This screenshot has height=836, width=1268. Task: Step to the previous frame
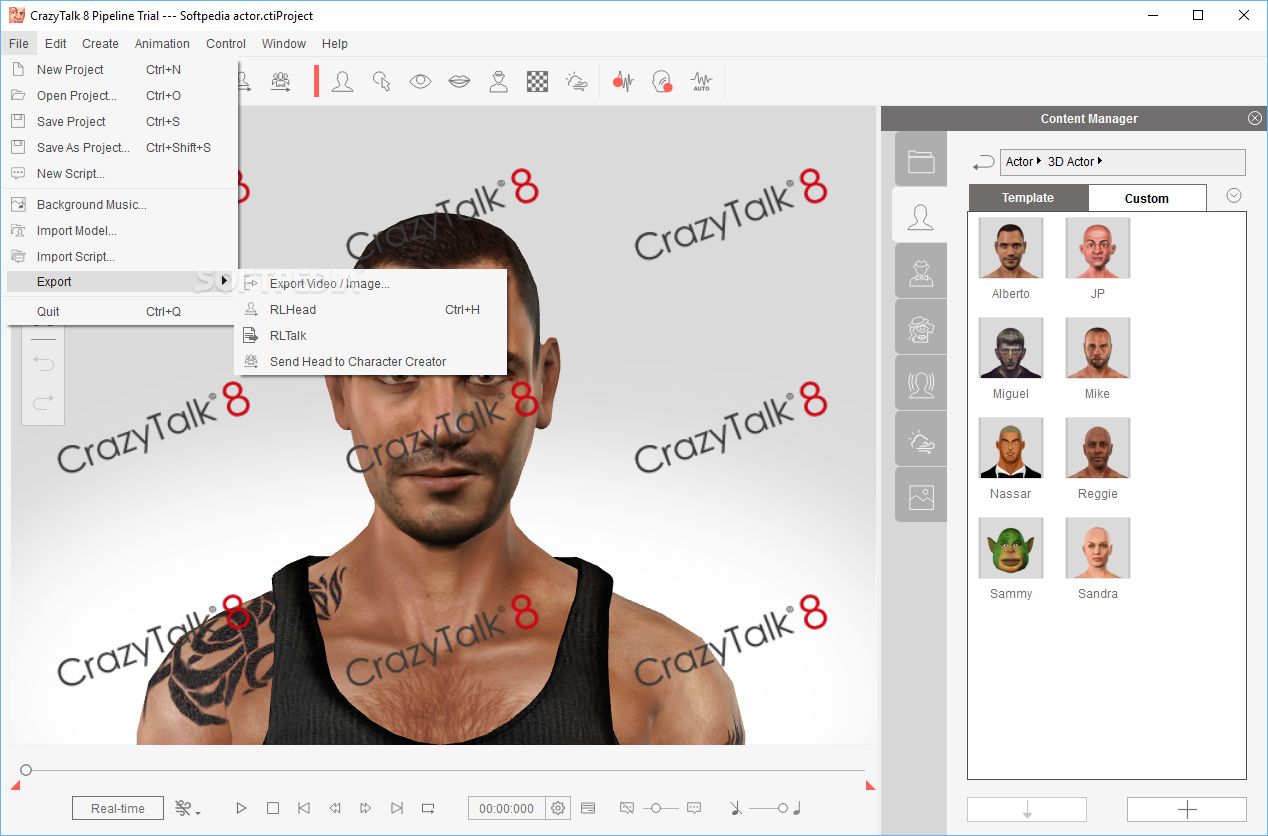[335, 808]
